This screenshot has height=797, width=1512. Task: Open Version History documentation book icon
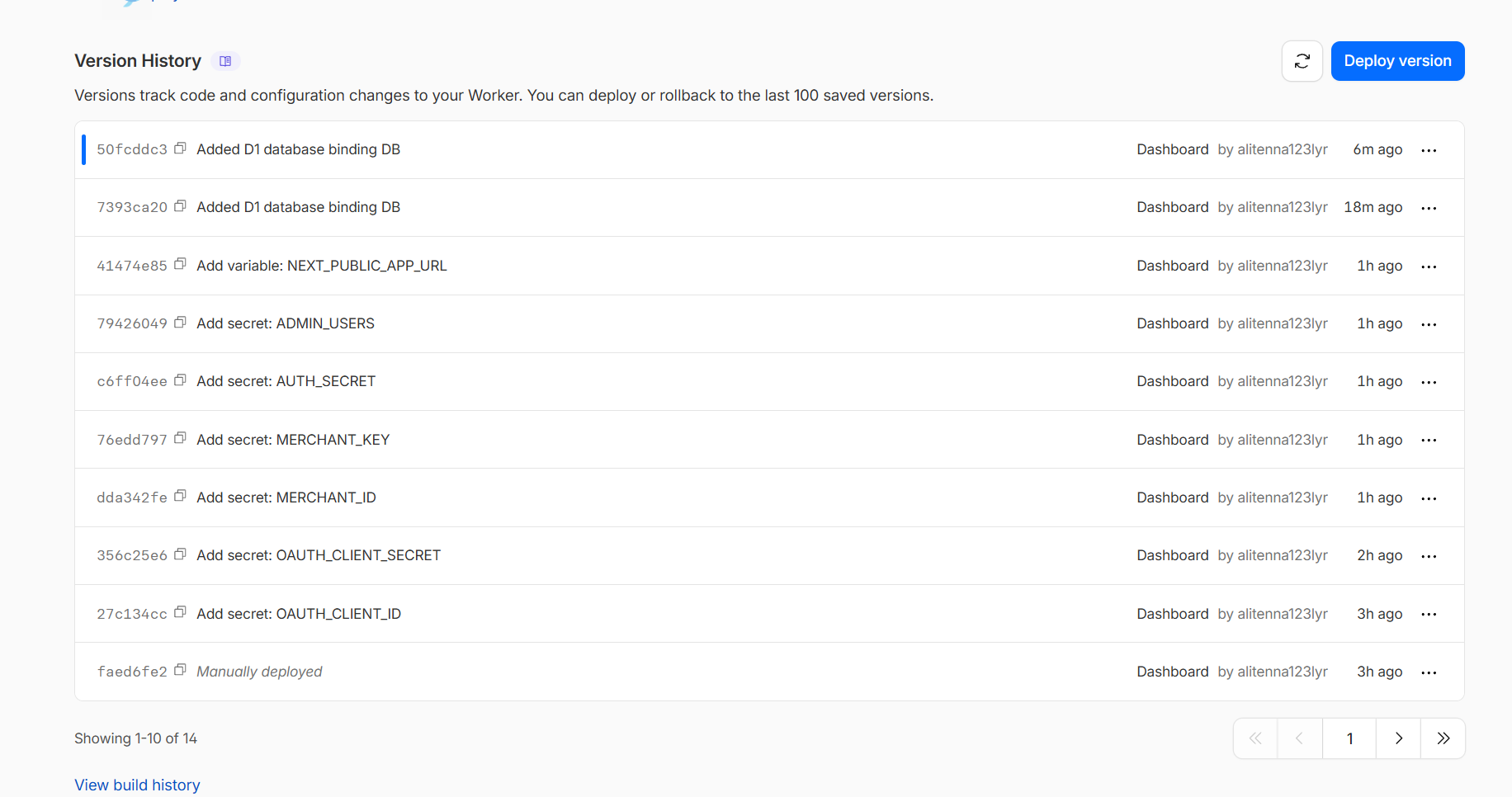pyautogui.click(x=225, y=61)
